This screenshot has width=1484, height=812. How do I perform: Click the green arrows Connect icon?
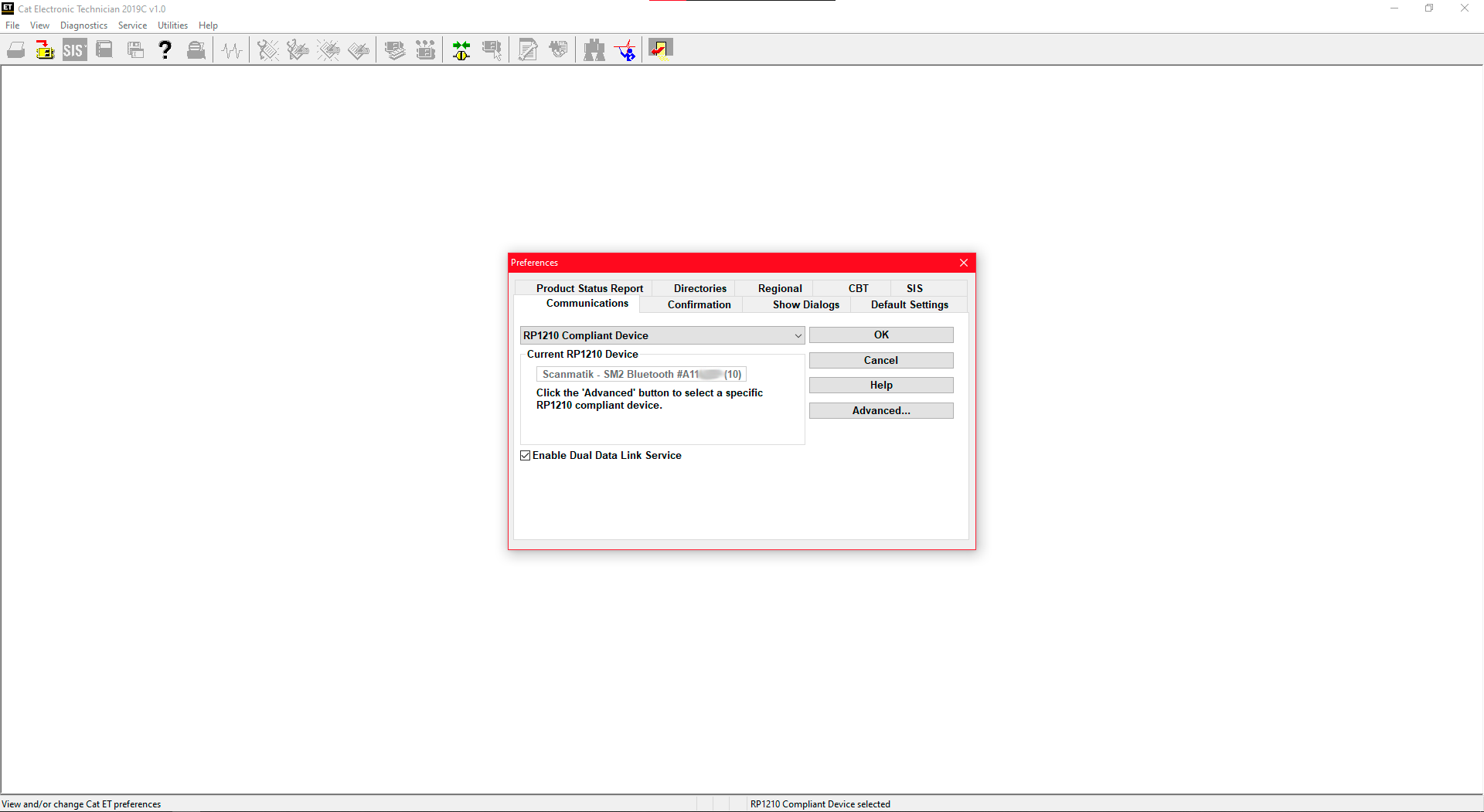[461, 50]
